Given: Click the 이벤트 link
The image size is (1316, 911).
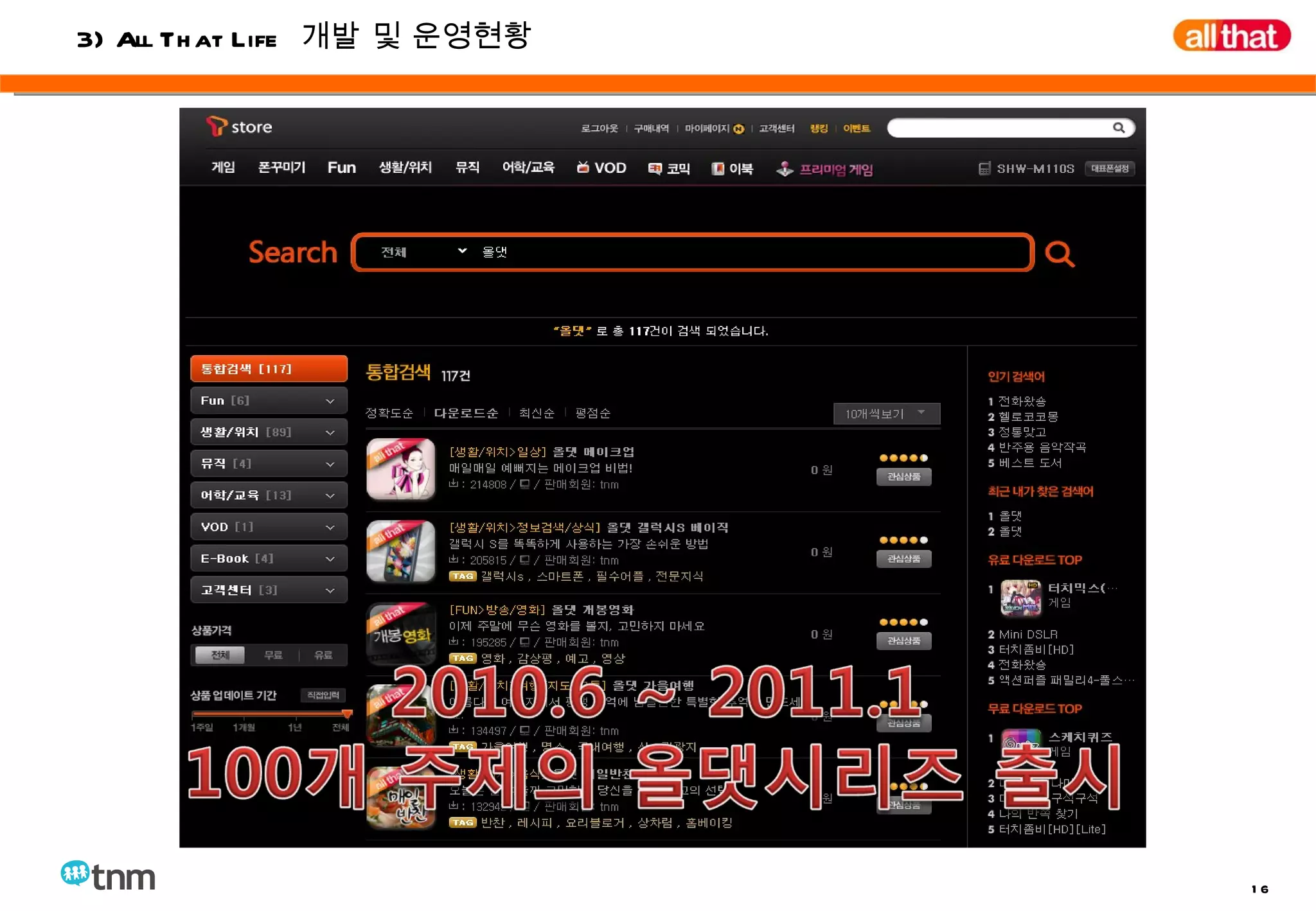Looking at the screenshot, I should click(857, 128).
